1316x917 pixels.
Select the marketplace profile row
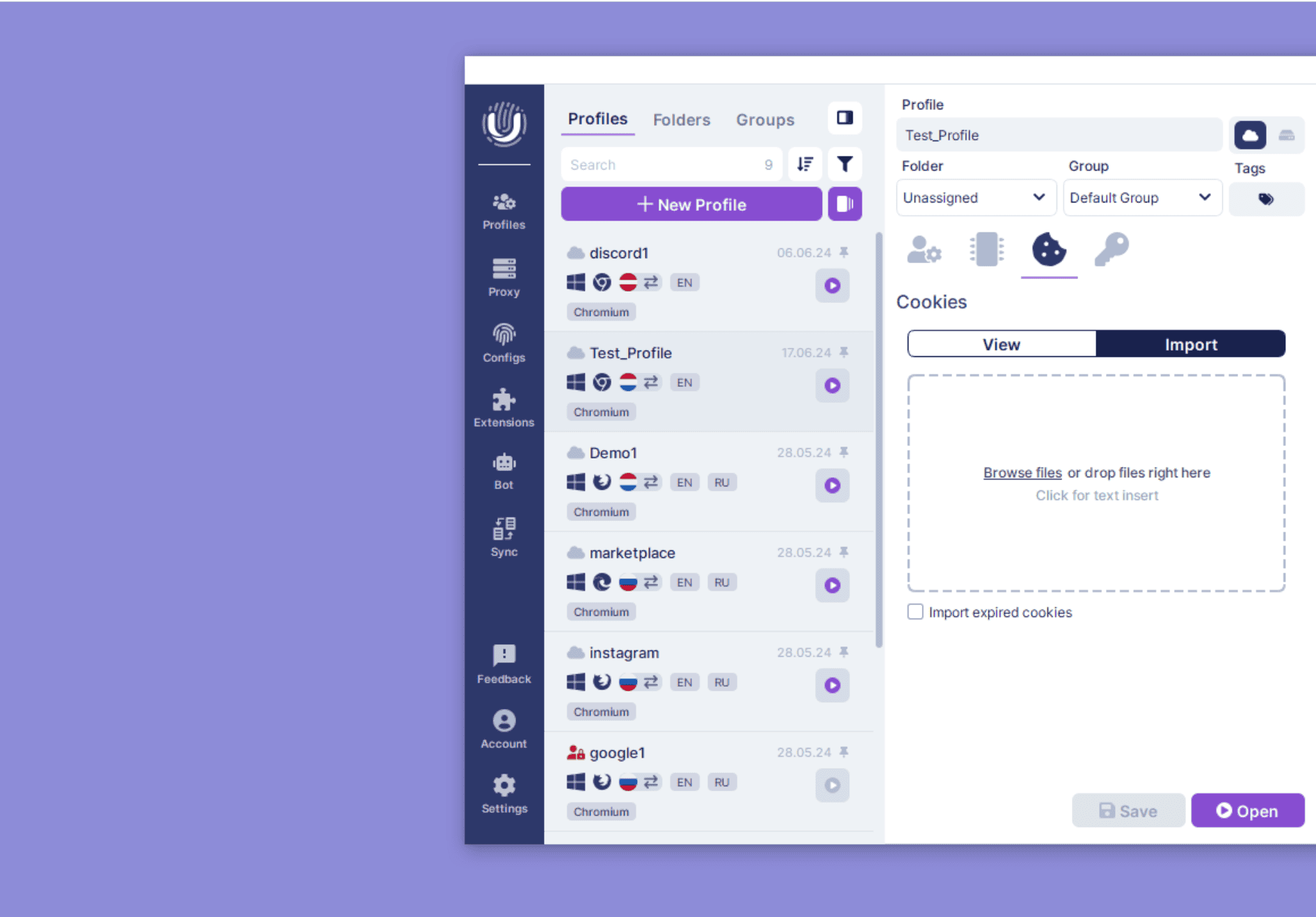coord(709,582)
